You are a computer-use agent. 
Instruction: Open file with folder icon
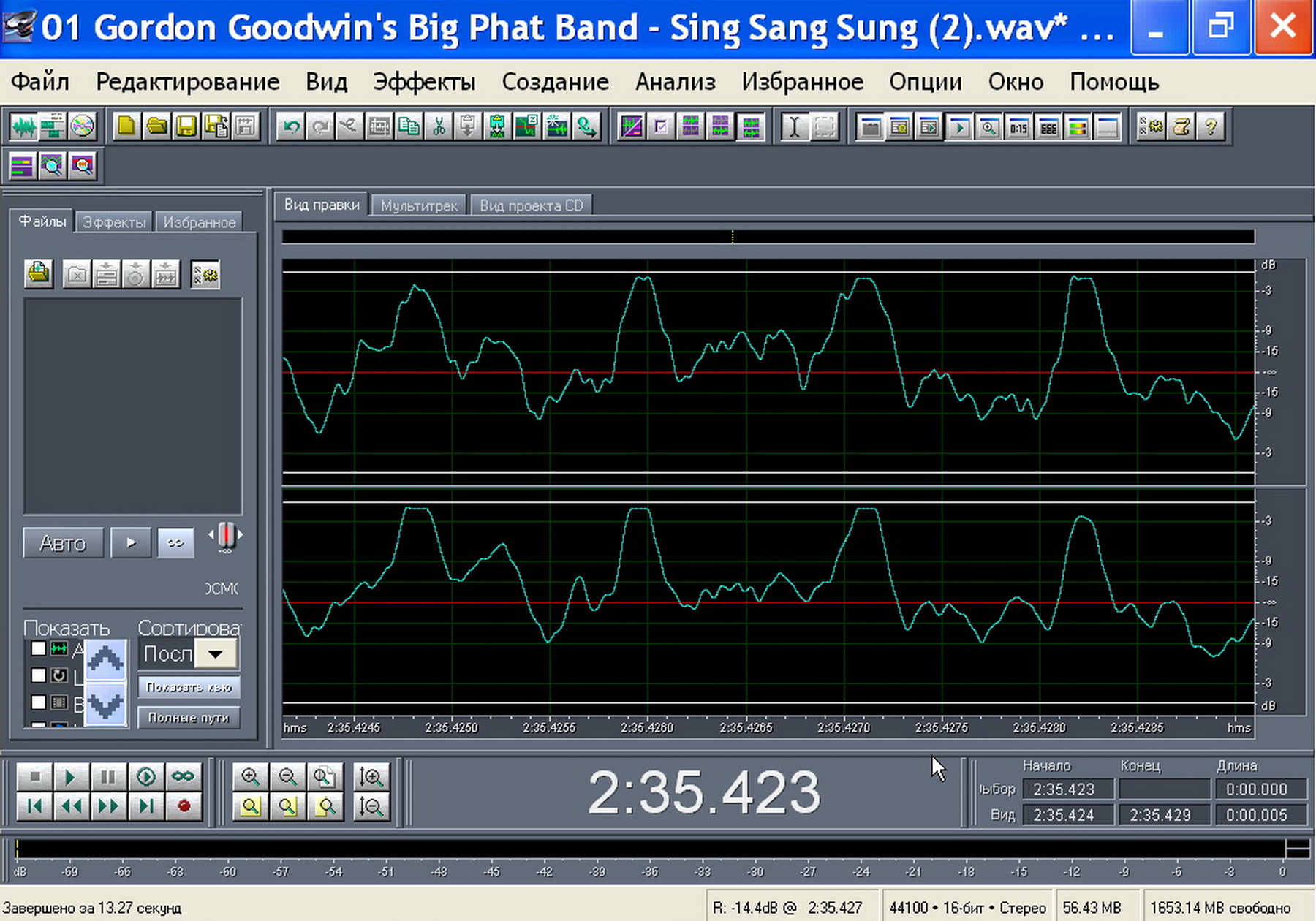156,127
